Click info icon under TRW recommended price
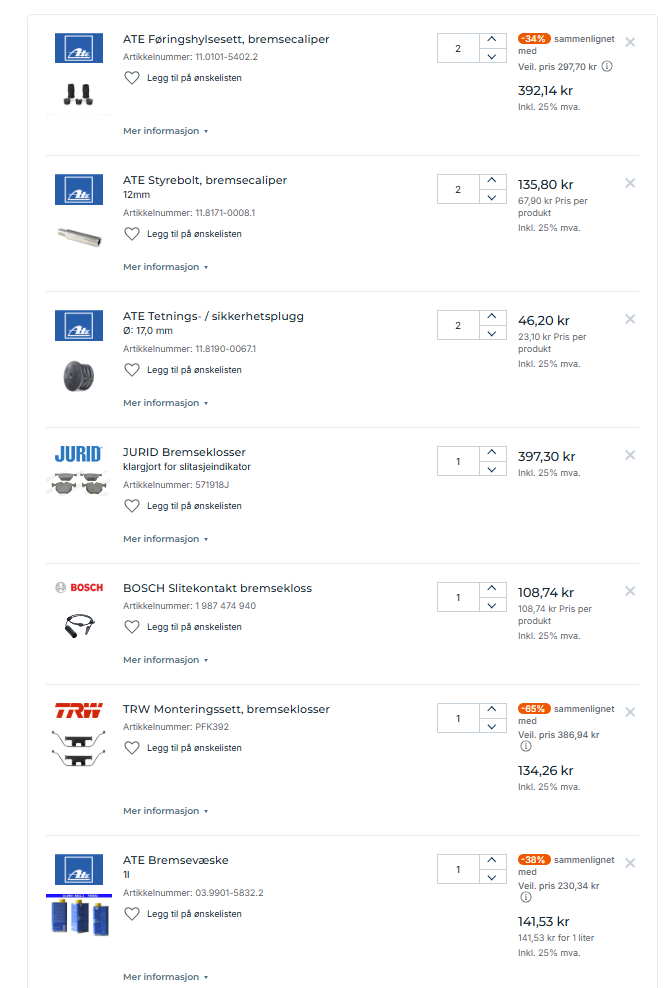This screenshot has width=668, height=988. (525, 746)
